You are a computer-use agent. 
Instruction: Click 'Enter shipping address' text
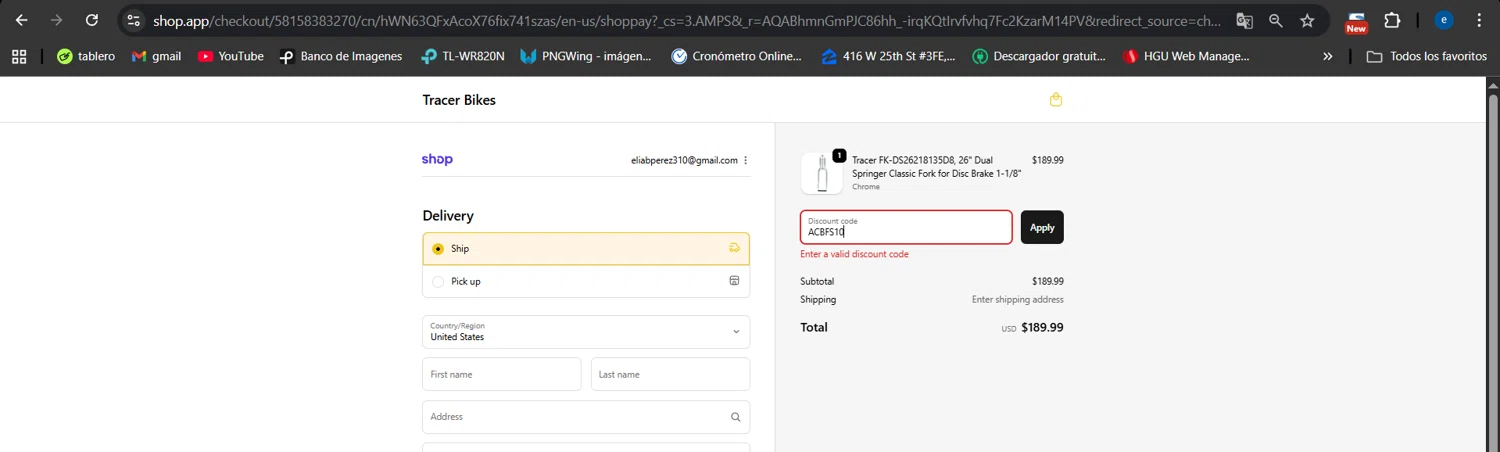tap(1018, 300)
